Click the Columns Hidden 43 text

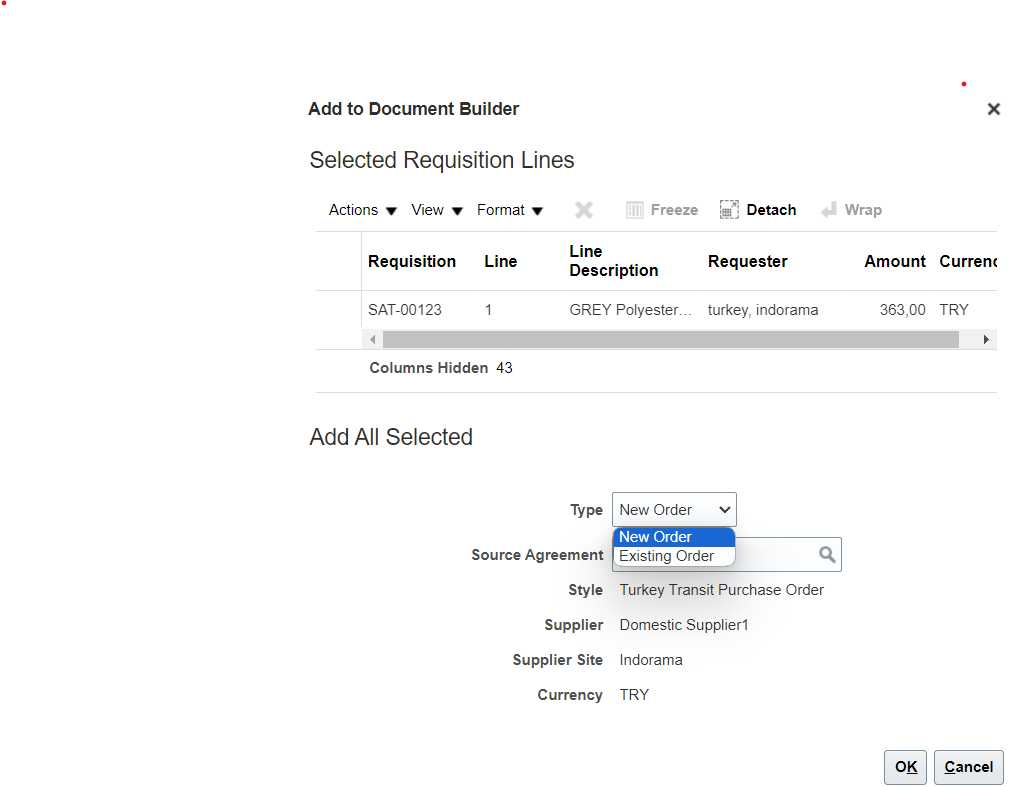(441, 367)
